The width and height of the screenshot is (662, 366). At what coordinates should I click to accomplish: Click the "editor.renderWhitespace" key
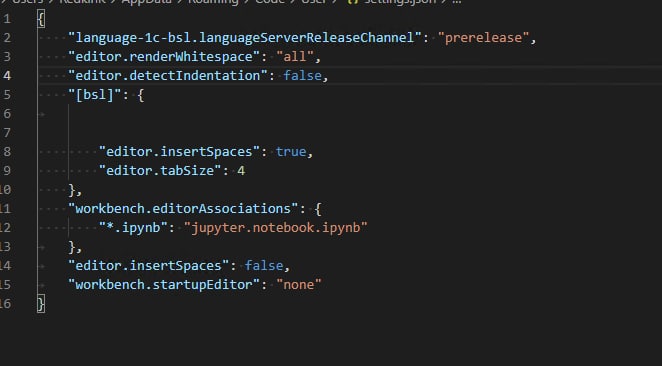tap(164, 57)
